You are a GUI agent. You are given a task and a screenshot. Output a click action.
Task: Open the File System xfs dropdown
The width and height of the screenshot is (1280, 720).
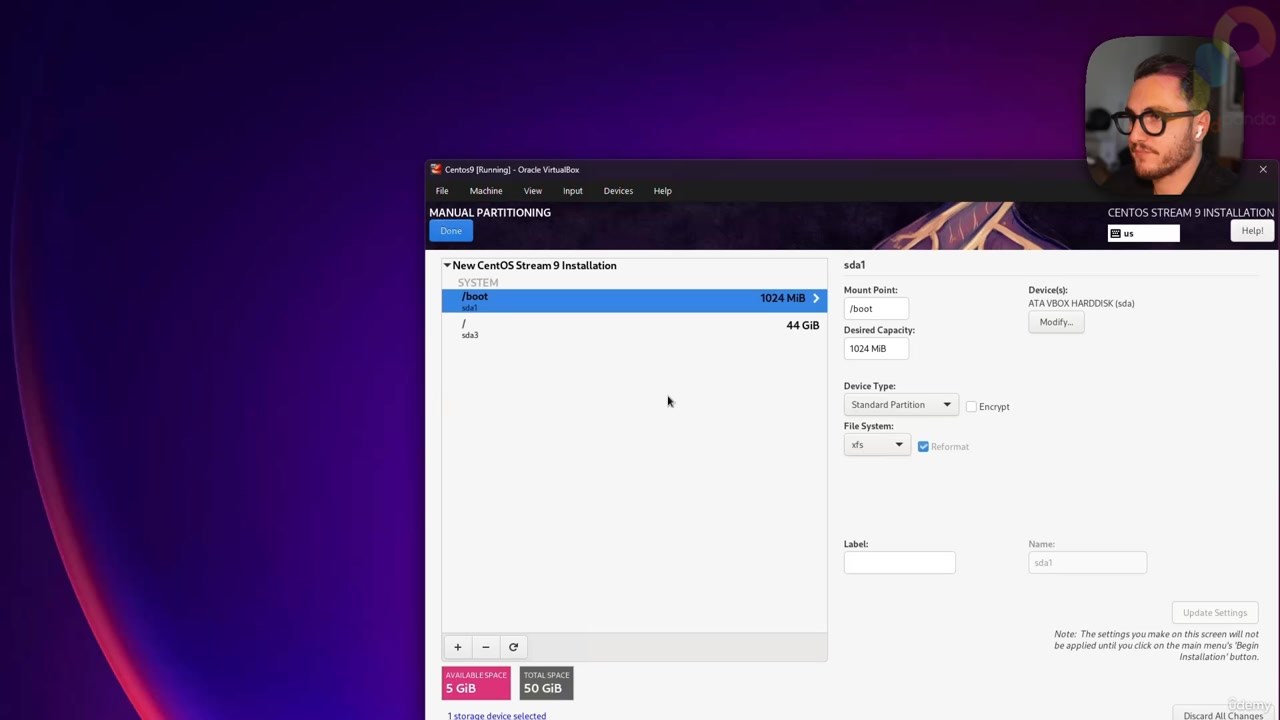[877, 445]
